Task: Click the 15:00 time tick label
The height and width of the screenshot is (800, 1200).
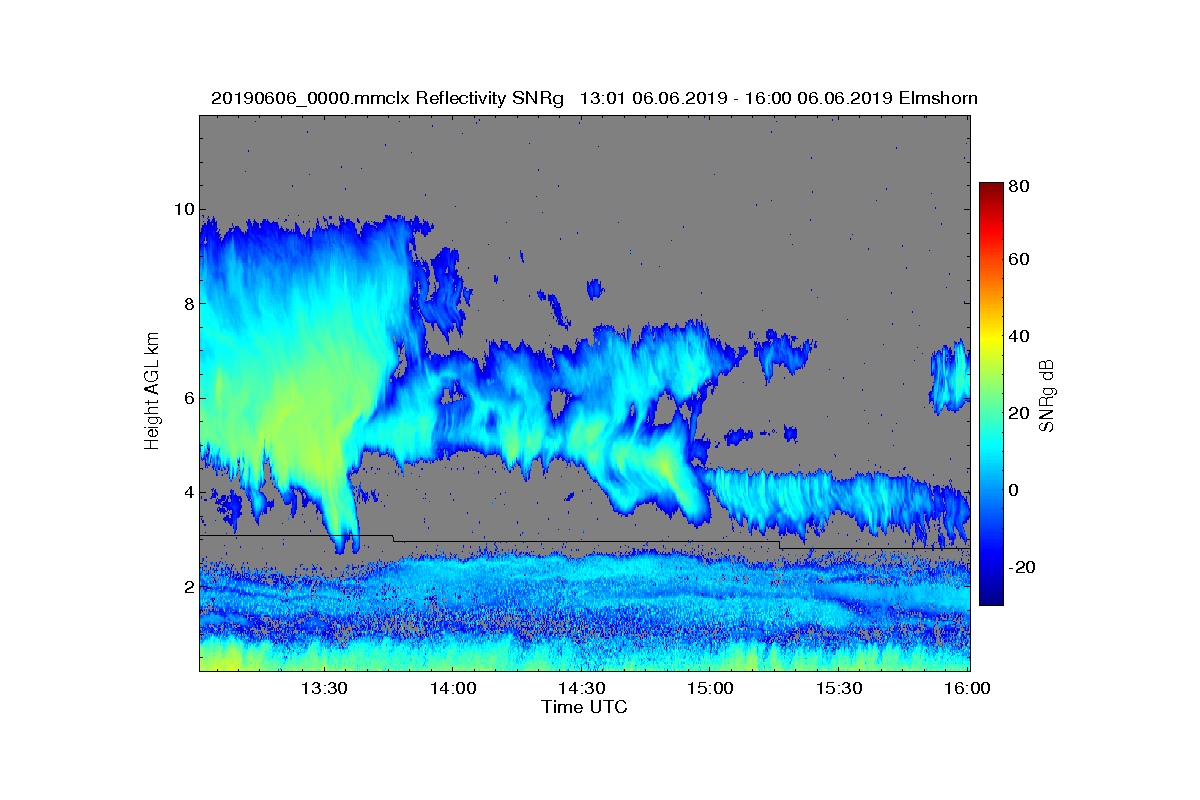Action: point(711,688)
